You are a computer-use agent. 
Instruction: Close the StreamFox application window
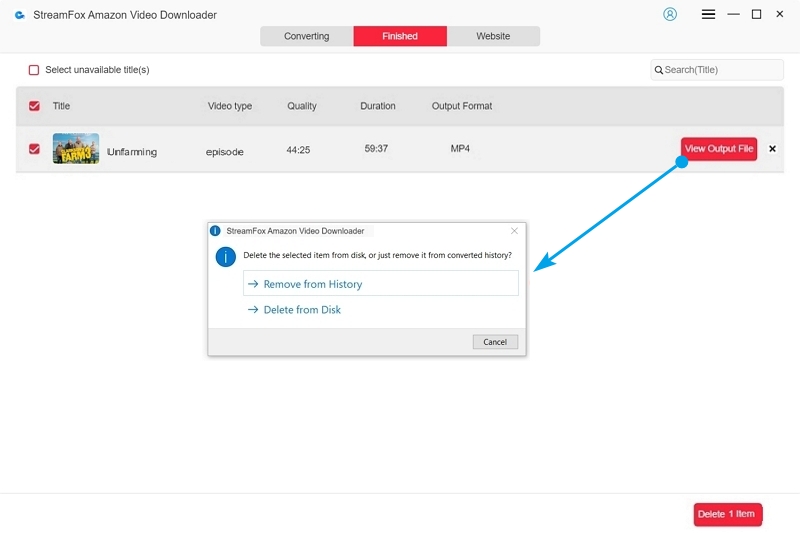tap(780, 14)
